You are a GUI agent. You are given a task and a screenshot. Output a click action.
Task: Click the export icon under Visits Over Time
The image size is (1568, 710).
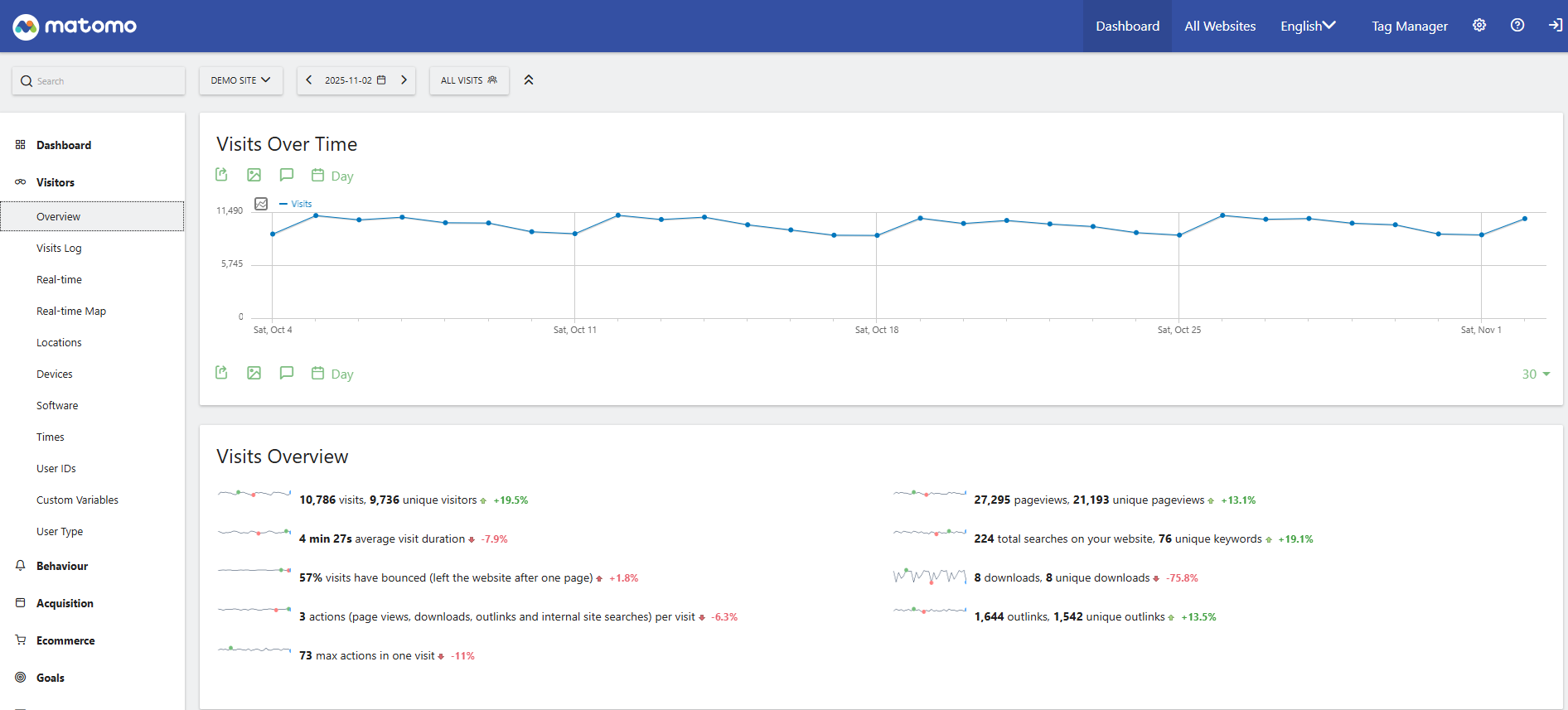[221, 175]
